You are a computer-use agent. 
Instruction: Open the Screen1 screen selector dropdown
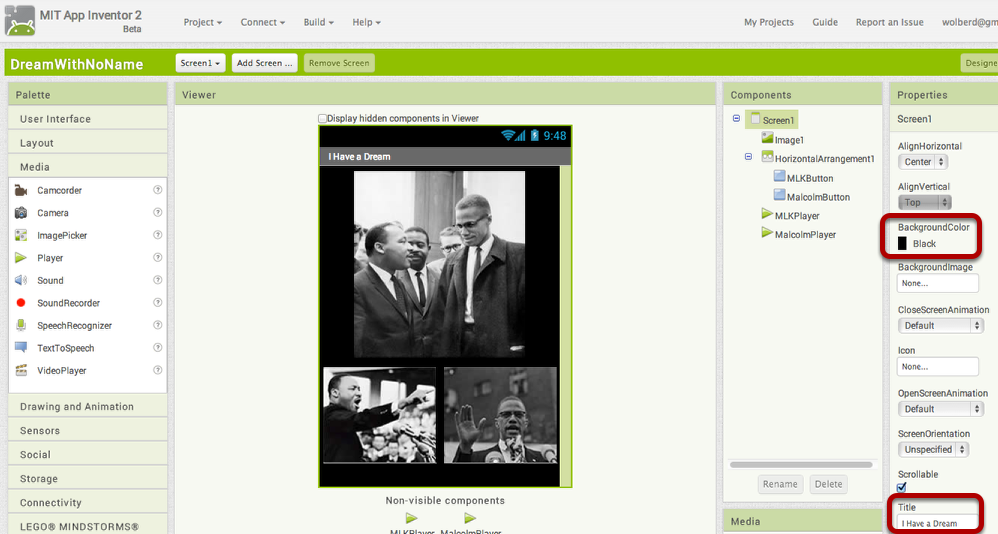(x=200, y=63)
